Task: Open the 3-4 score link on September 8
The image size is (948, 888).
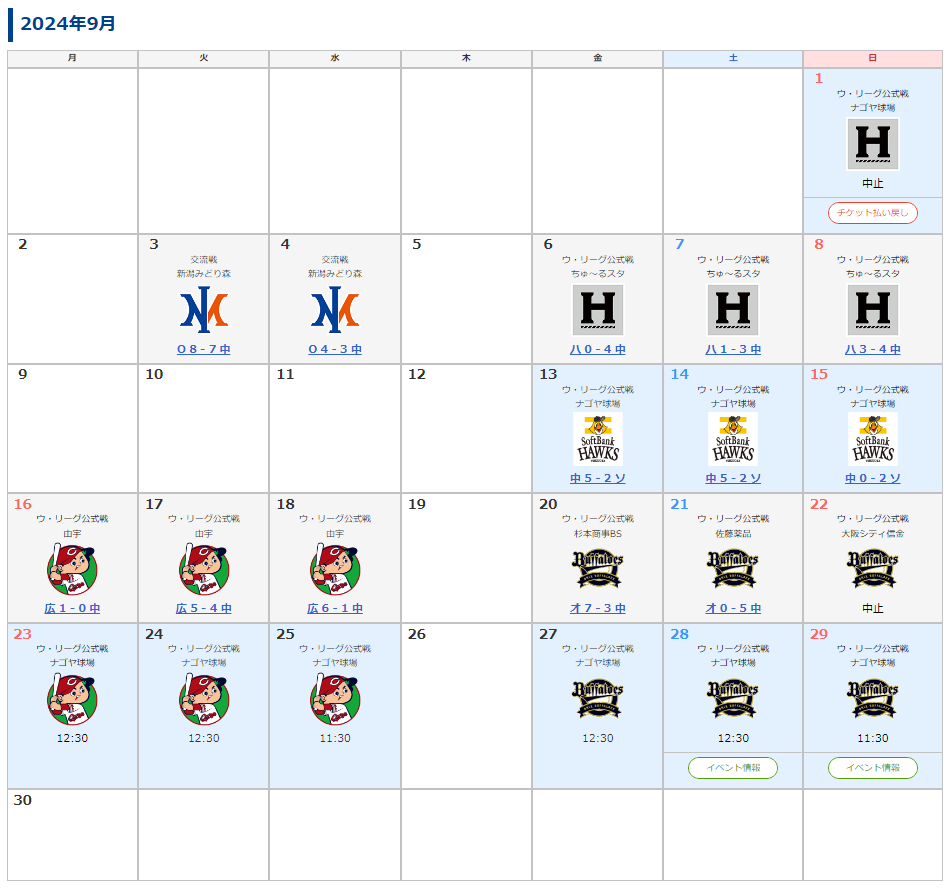Action: point(872,349)
